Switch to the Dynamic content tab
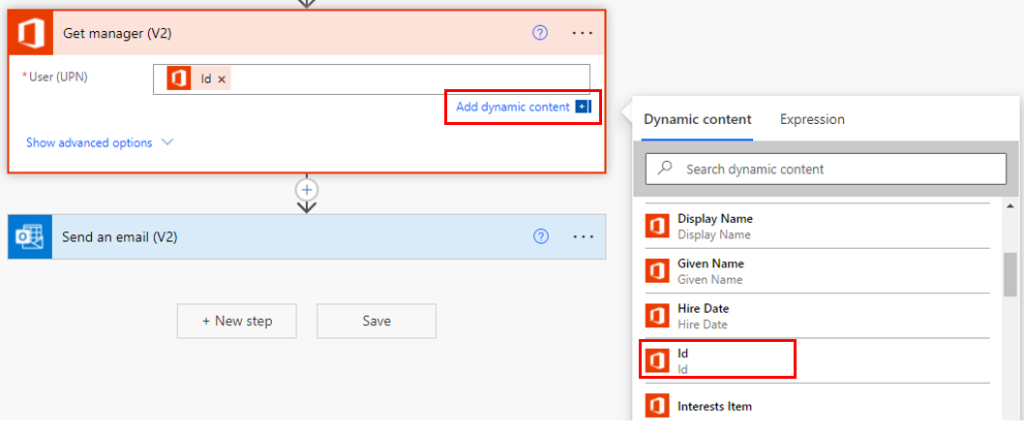This screenshot has width=1024, height=434. (x=697, y=119)
